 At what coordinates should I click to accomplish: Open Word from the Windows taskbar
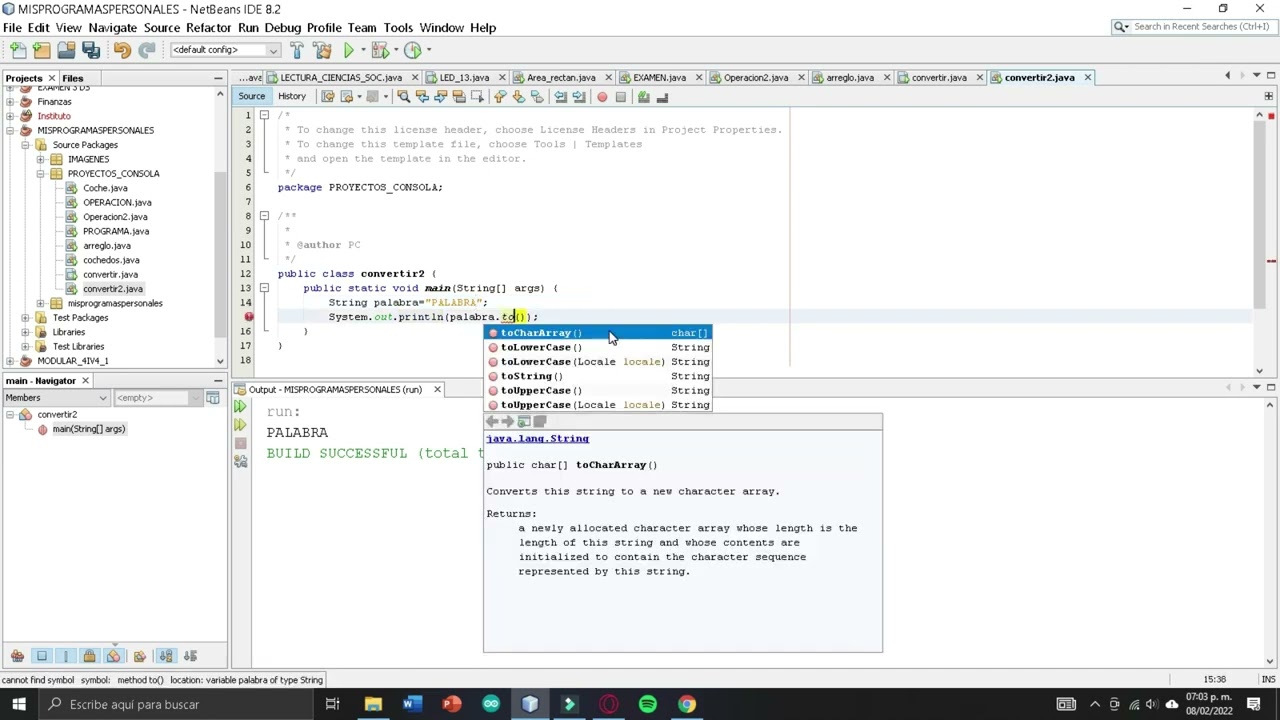(x=412, y=704)
